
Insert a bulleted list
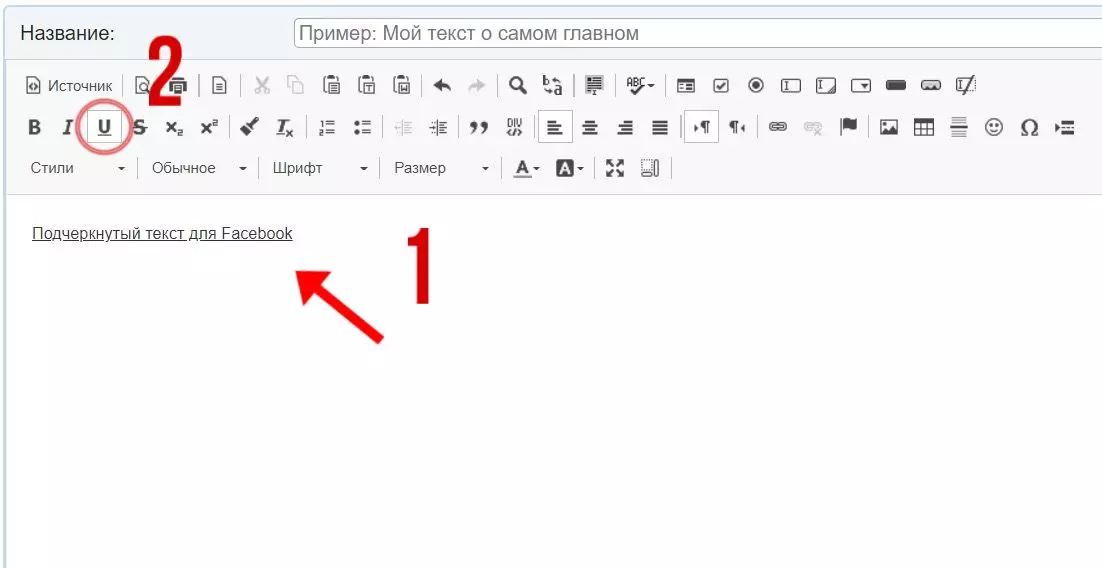[x=362, y=127]
